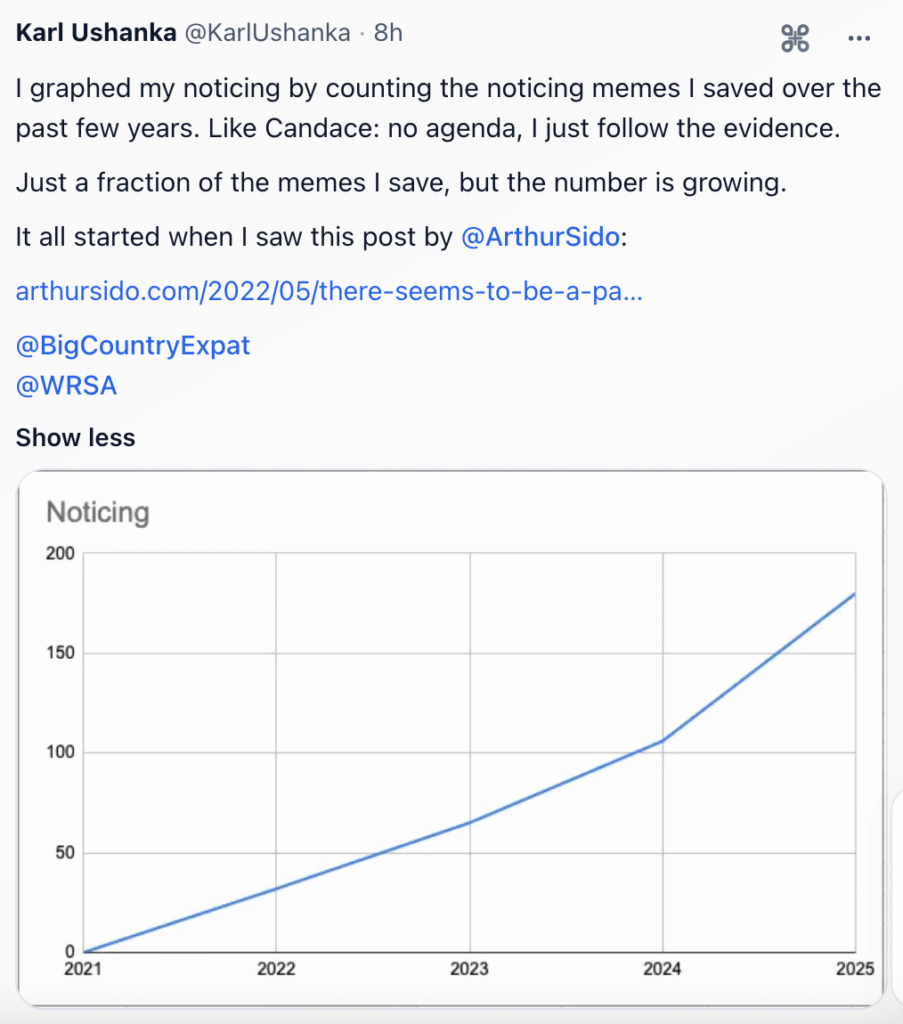Go to the @BigCountryExpat profile mention

(133, 346)
